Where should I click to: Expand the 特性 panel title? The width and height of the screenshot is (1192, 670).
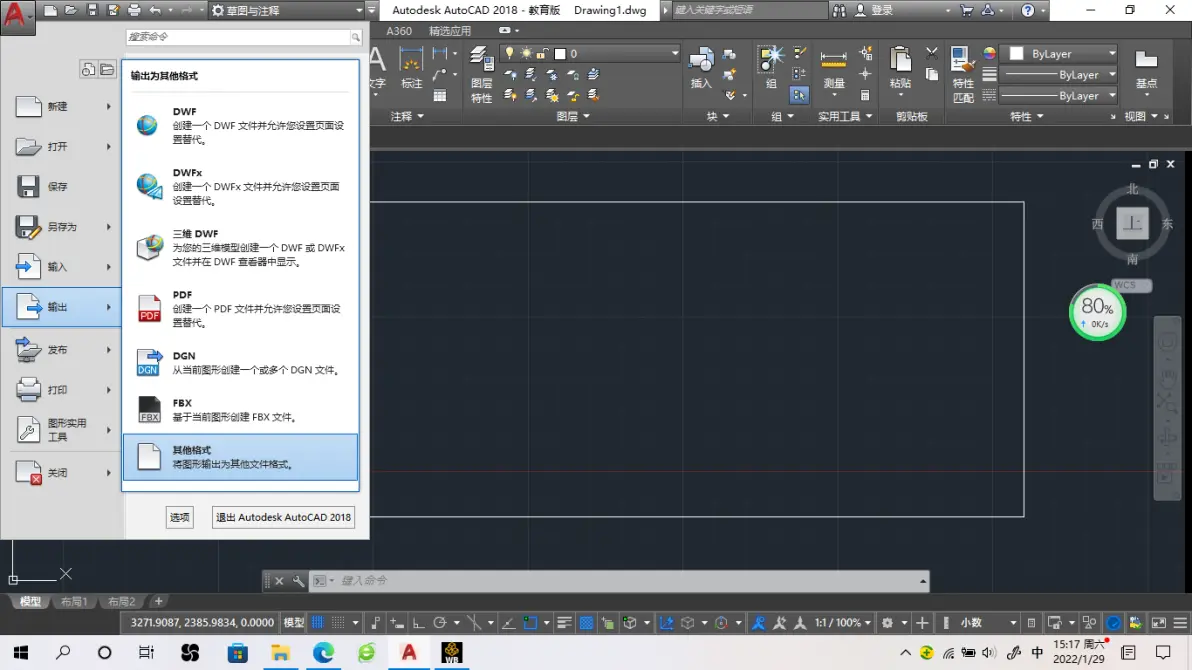1026,116
